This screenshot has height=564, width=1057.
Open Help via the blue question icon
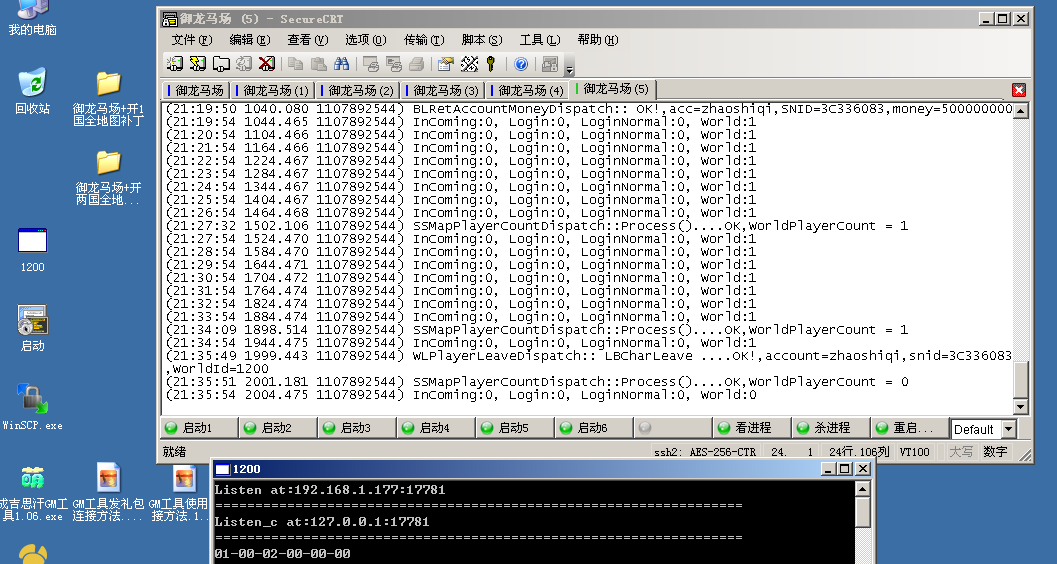pyautogui.click(x=521, y=64)
